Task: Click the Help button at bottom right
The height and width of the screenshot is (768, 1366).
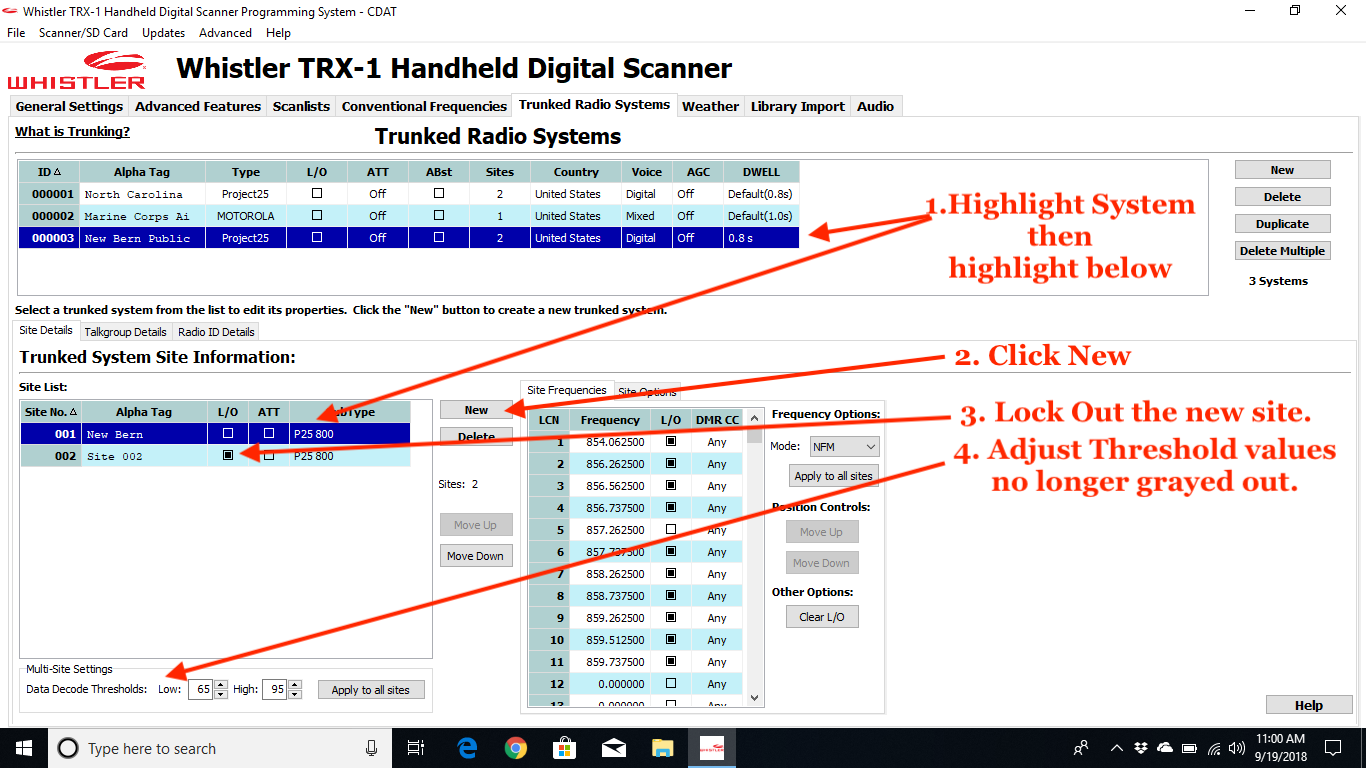Action: [x=1309, y=705]
